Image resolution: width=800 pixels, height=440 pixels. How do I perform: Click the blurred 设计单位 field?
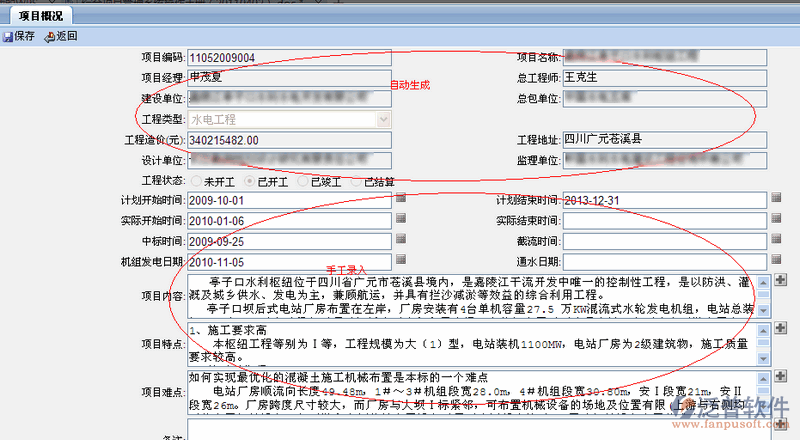point(289,160)
